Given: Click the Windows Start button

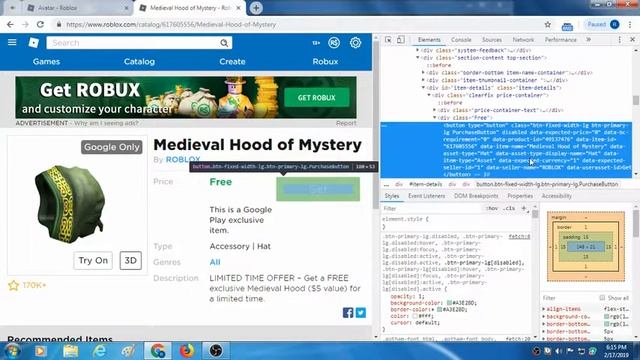Looking at the screenshot, I should click(12, 351).
